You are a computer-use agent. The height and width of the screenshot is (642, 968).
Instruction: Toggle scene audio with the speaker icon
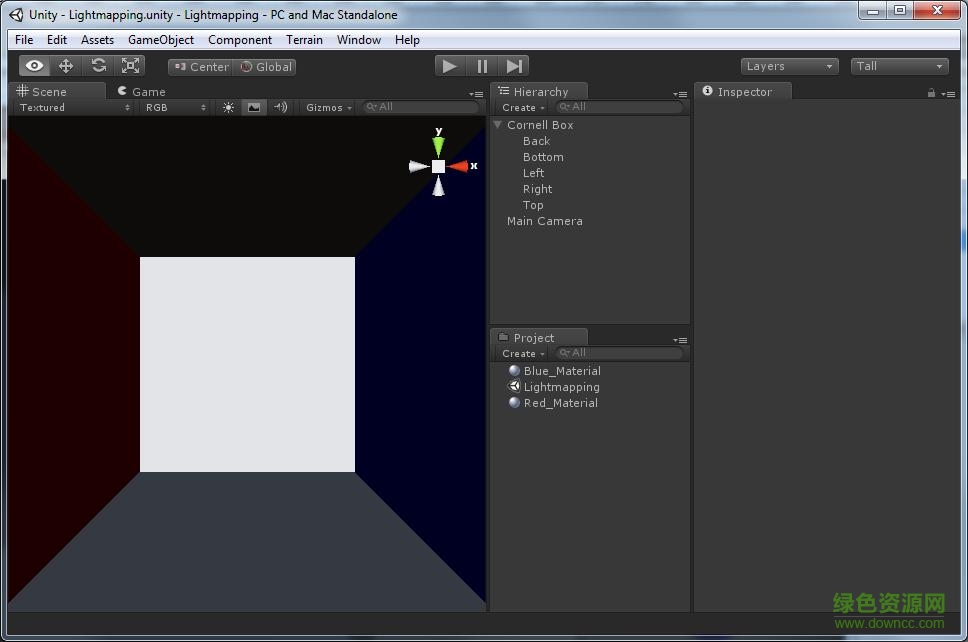pyautogui.click(x=281, y=107)
